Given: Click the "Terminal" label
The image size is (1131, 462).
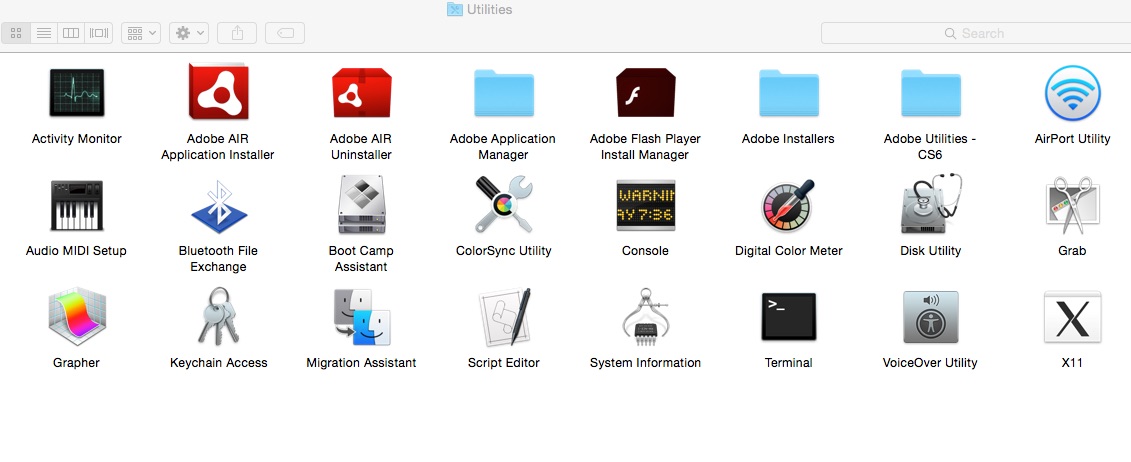Looking at the screenshot, I should tap(788, 363).
